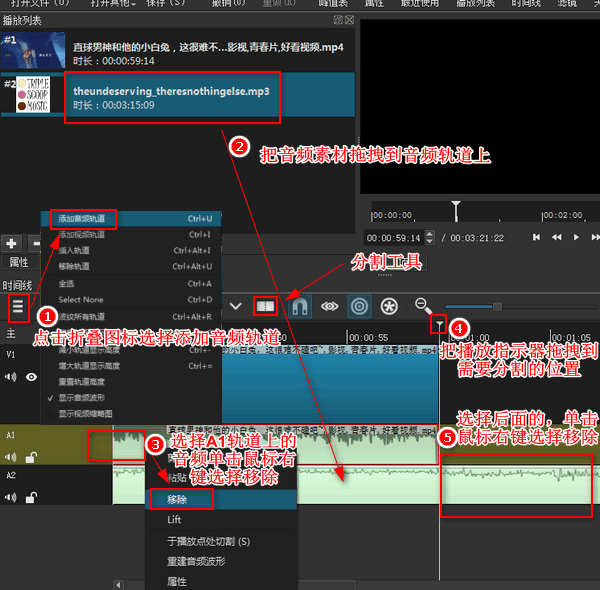Toggle the Snap magnet icon
Screen dimensions: 600x590
pyautogui.click(x=299, y=306)
